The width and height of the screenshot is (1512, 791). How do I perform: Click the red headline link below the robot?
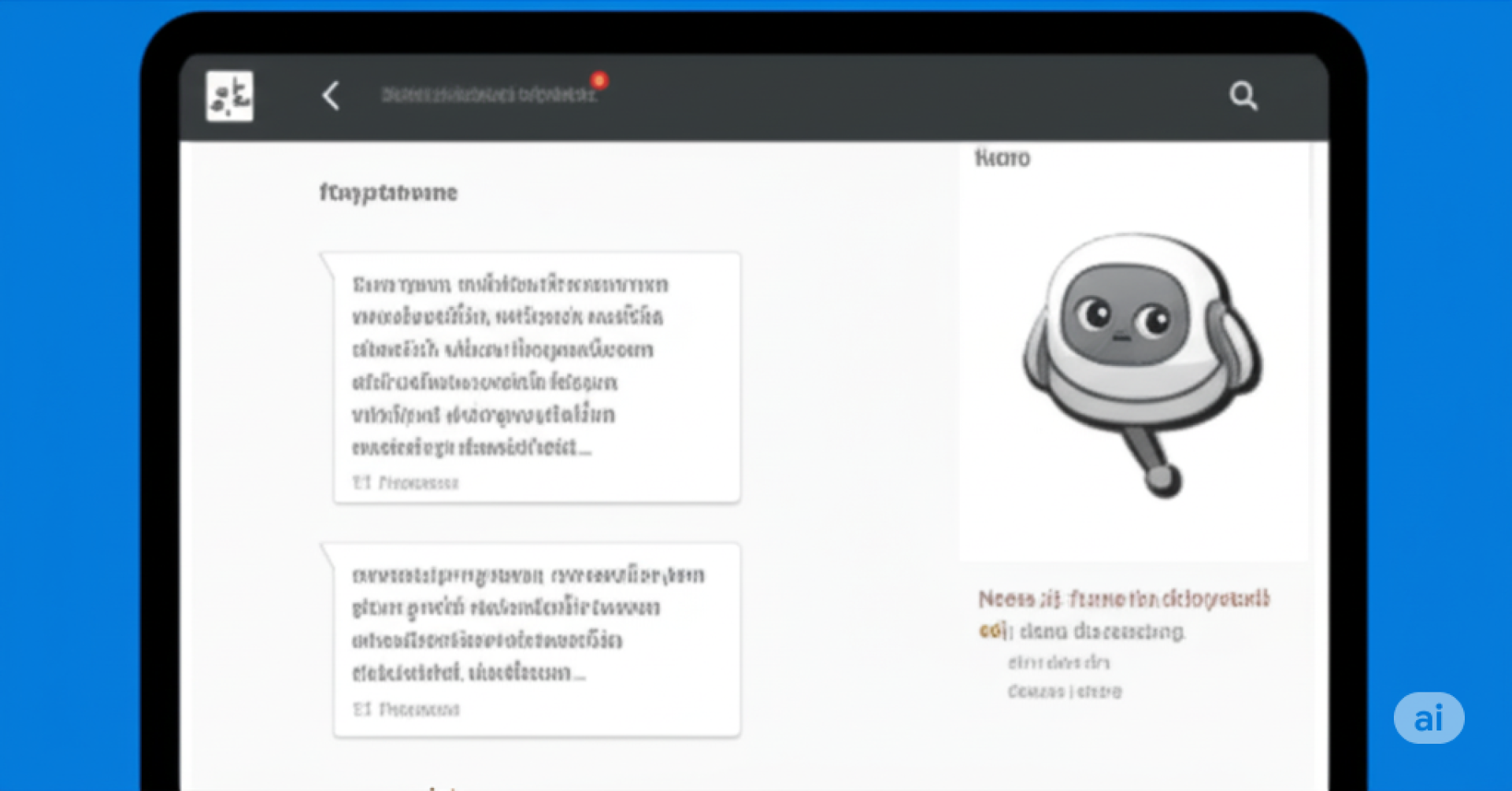1124,599
